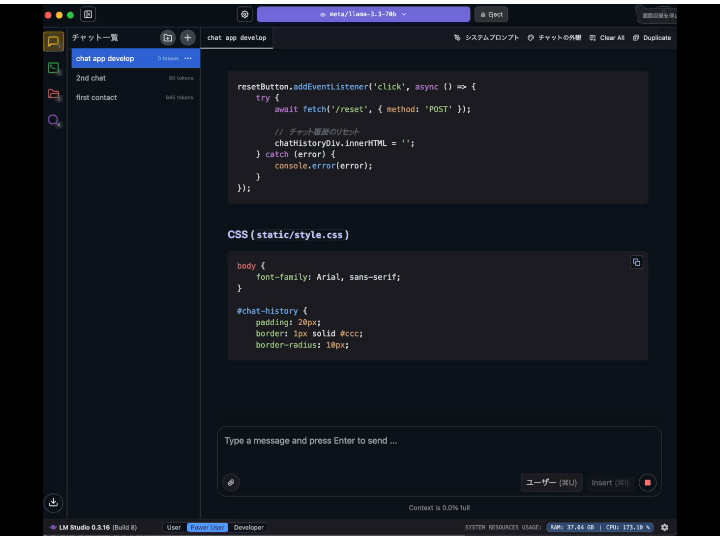
Task: Open My Models folder sidebar icon
Action: [x=54, y=94]
